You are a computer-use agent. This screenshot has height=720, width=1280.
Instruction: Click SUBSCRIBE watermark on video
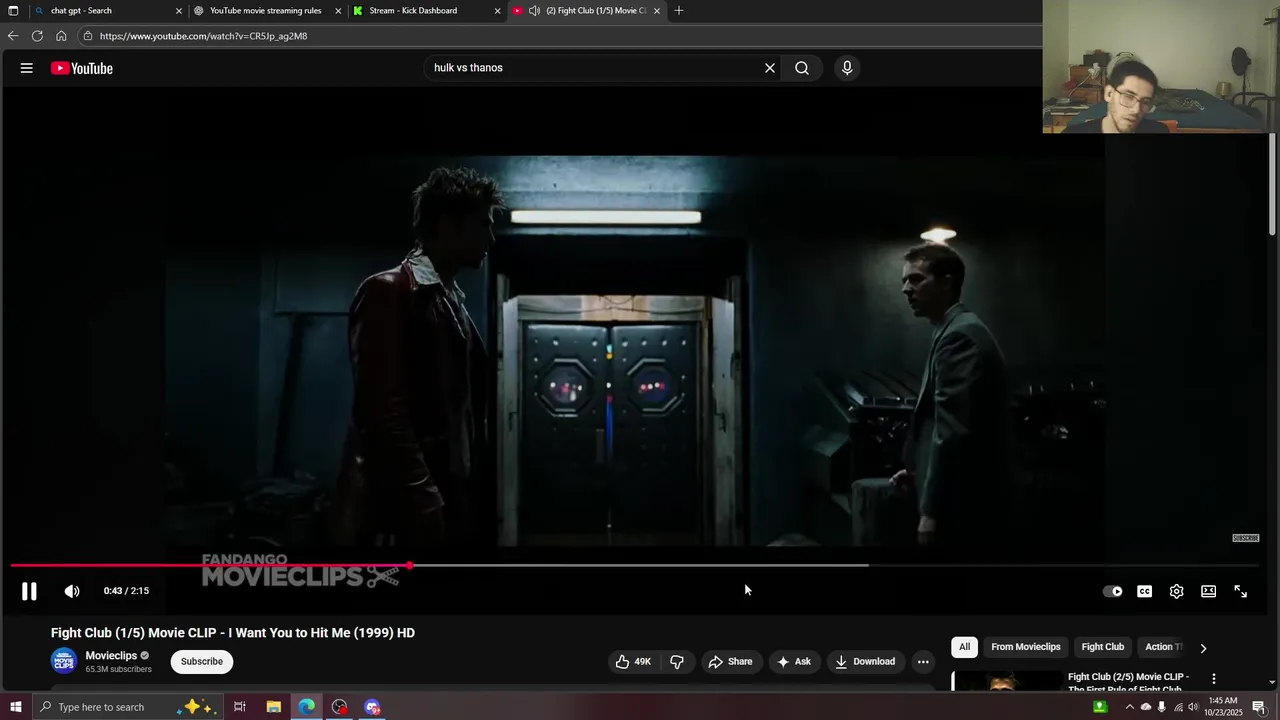1246,538
